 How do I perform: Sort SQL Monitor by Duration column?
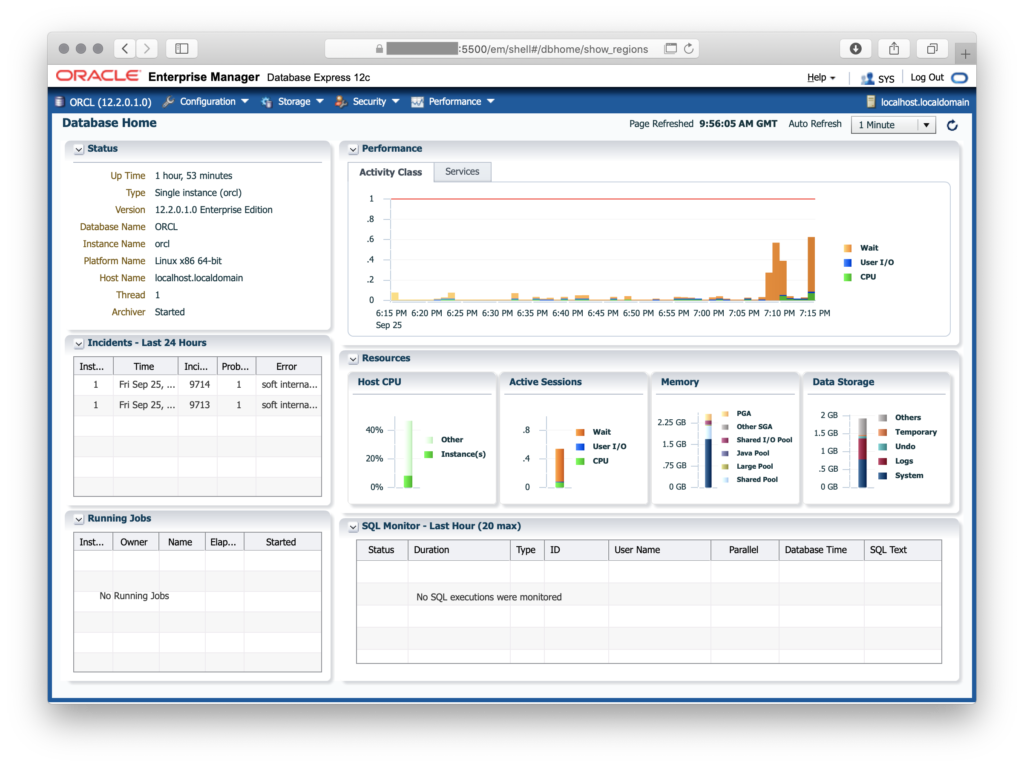pyautogui.click(x=458, y=550)
